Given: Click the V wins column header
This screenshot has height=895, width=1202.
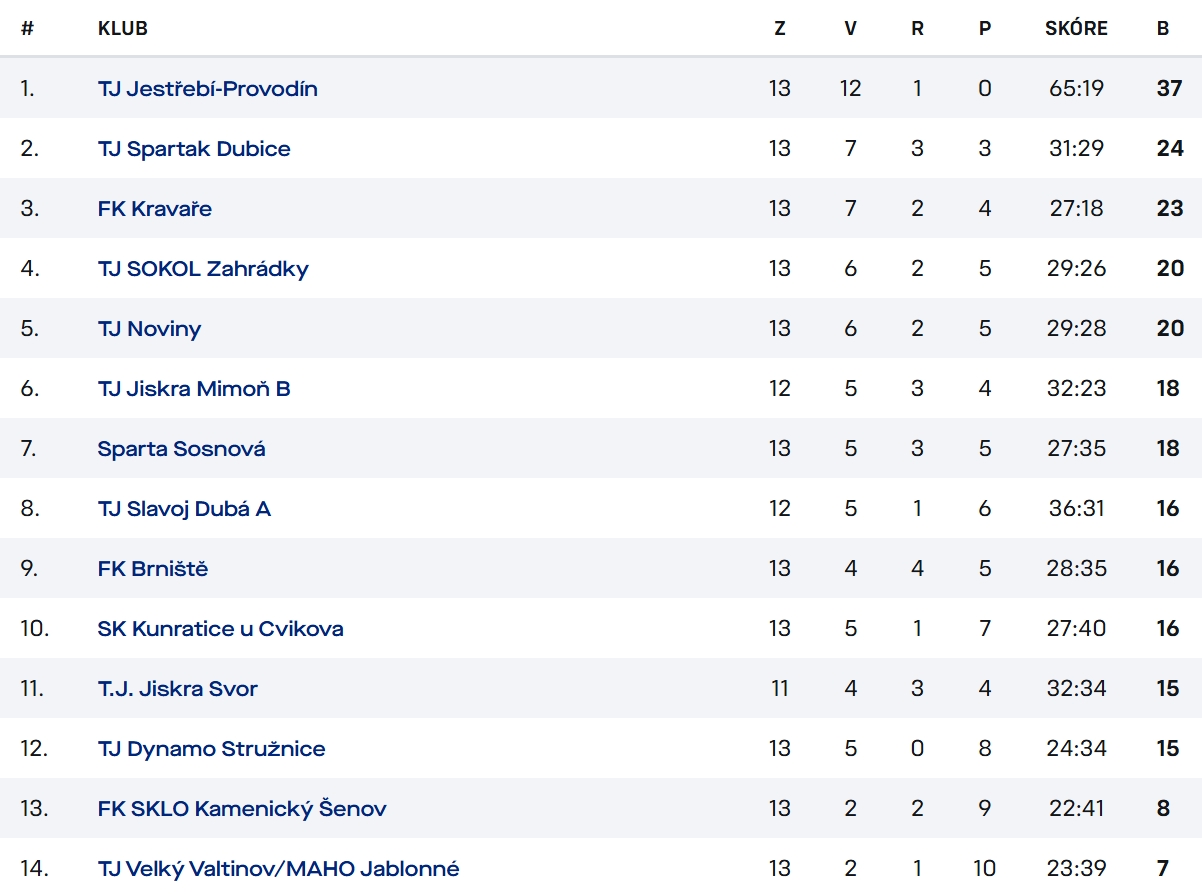Looking at the screenshot, I should (850, 28).
